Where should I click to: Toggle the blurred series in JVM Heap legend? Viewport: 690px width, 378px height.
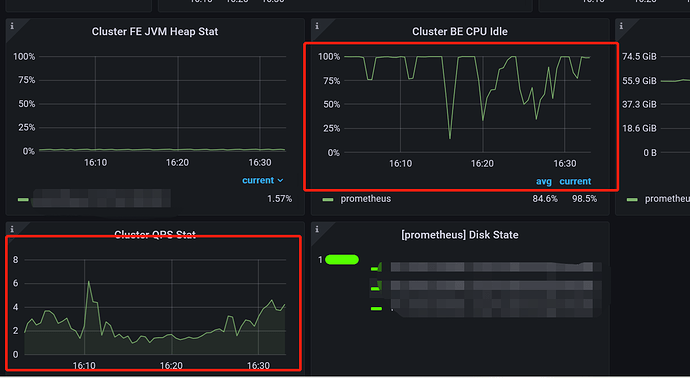point(101,199)
